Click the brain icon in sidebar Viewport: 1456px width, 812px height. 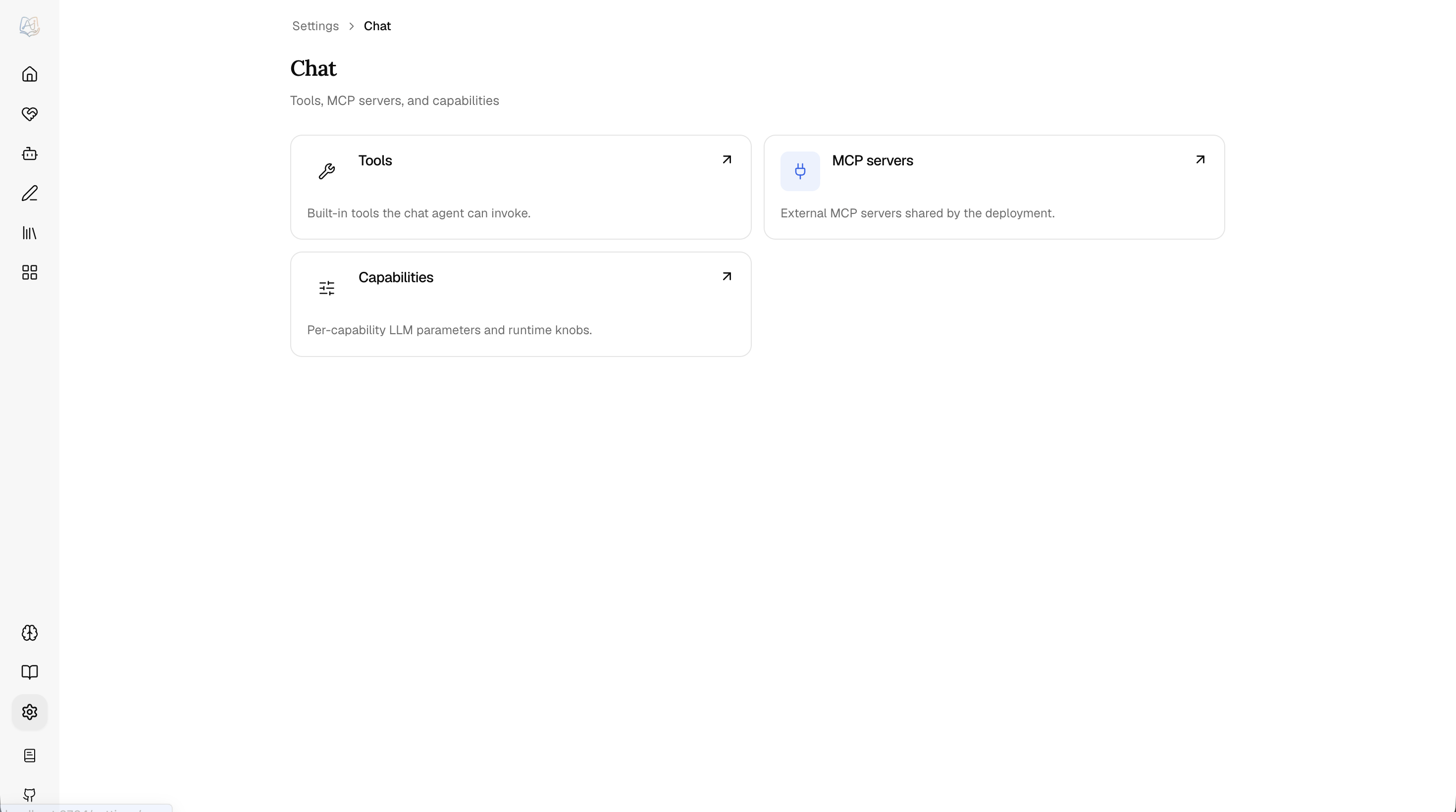[x=29, y=633]
